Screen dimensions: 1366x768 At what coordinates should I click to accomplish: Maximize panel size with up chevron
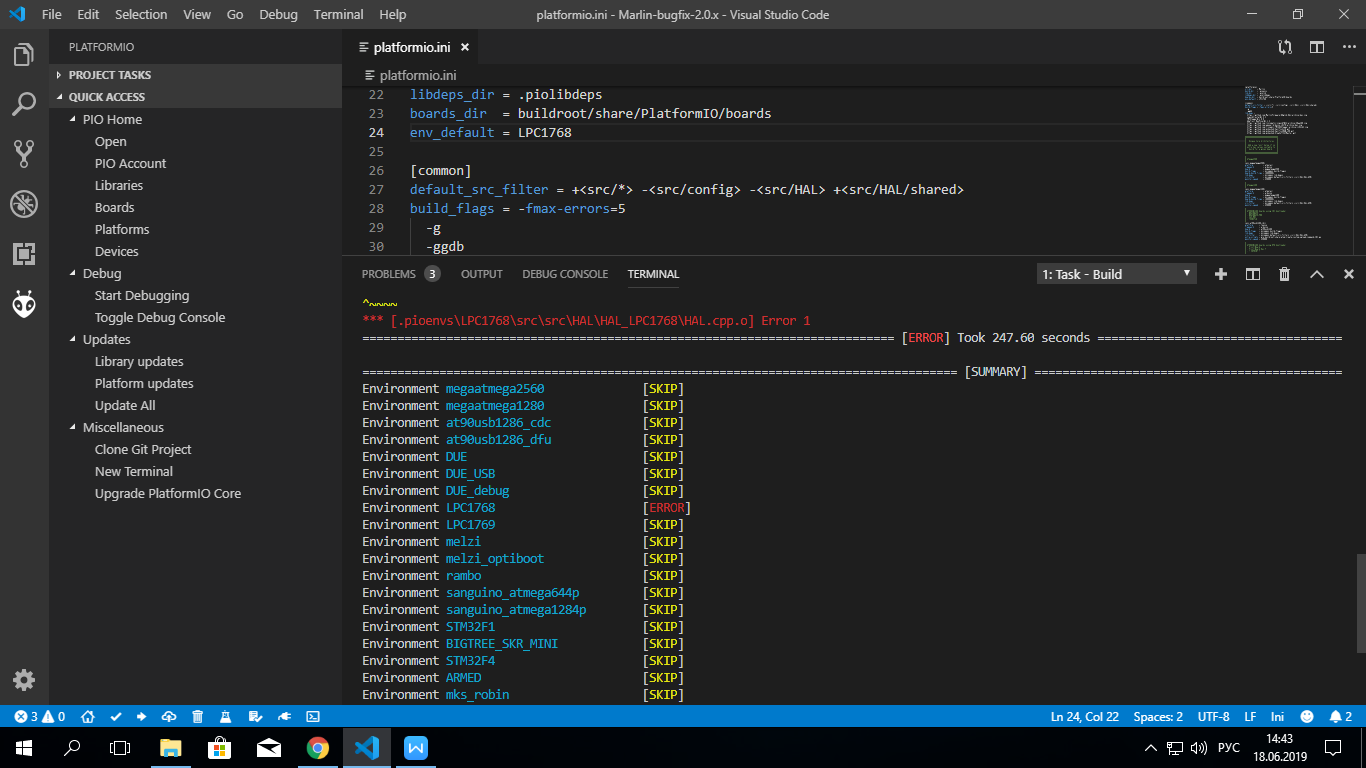1317,274
